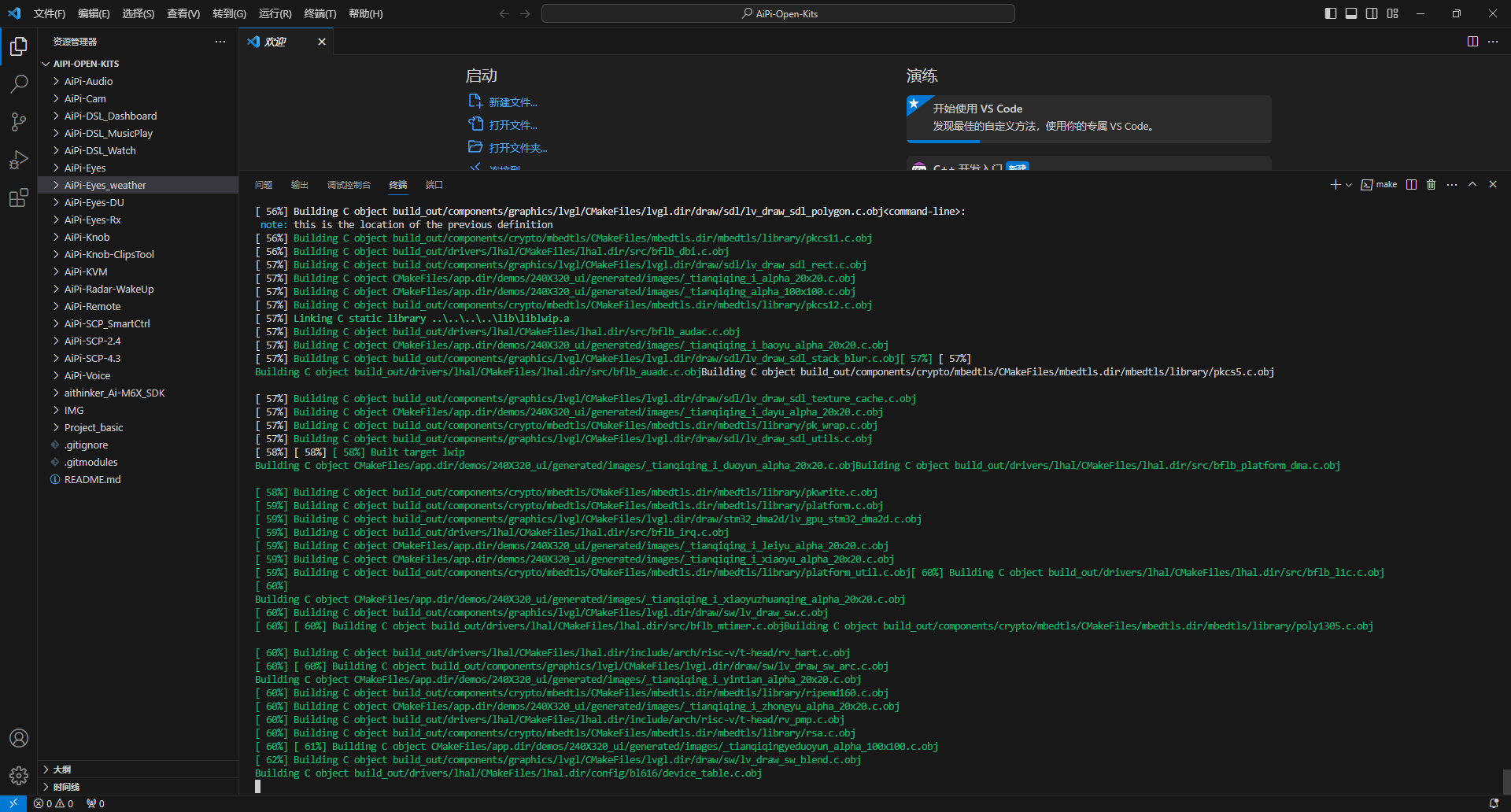Viewport: 1511px width, 812px height.
Task: Click the ports forwarded status item
Action: pos(95,803)
